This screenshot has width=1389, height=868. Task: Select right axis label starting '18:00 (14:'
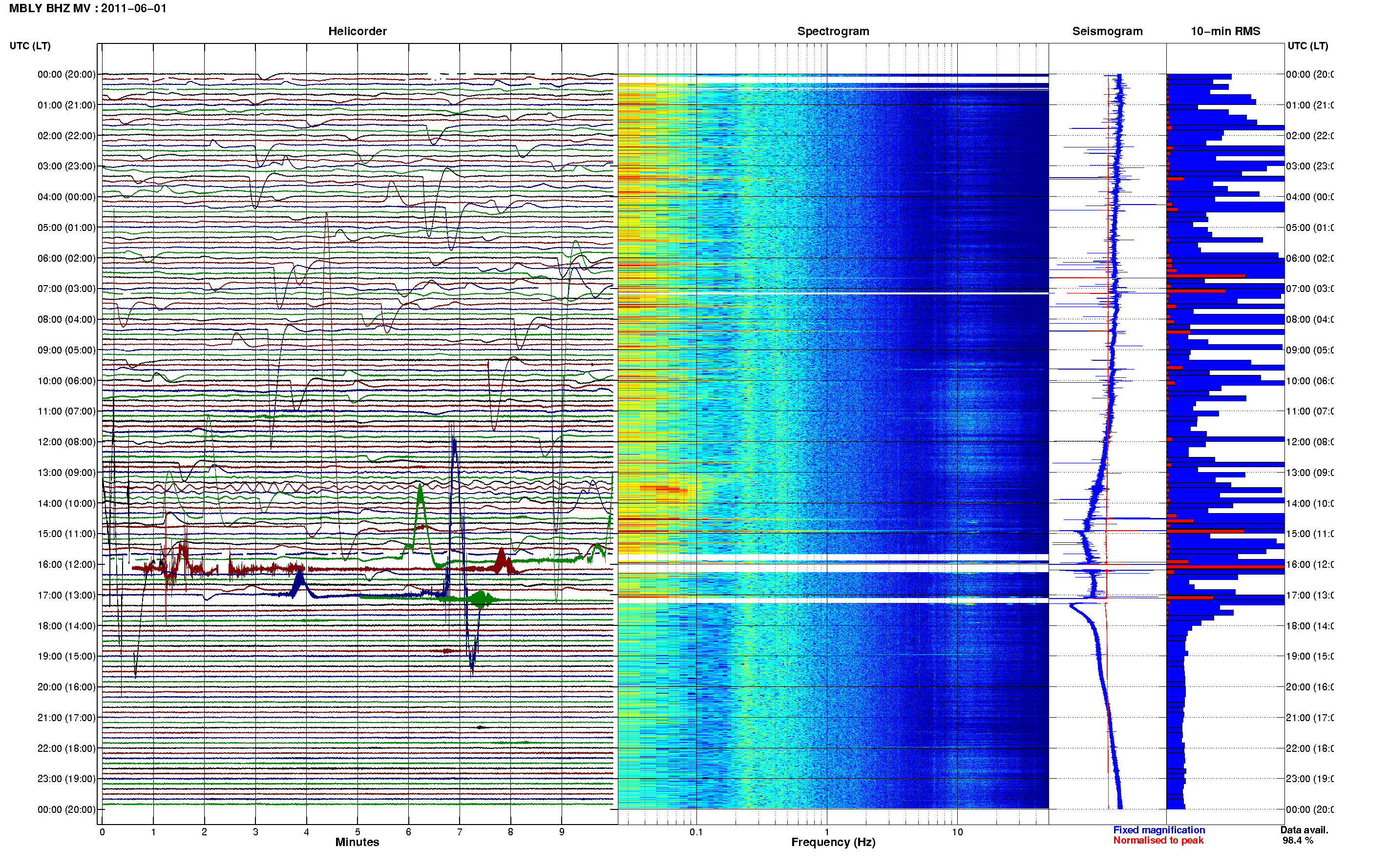pos(1310,626)
